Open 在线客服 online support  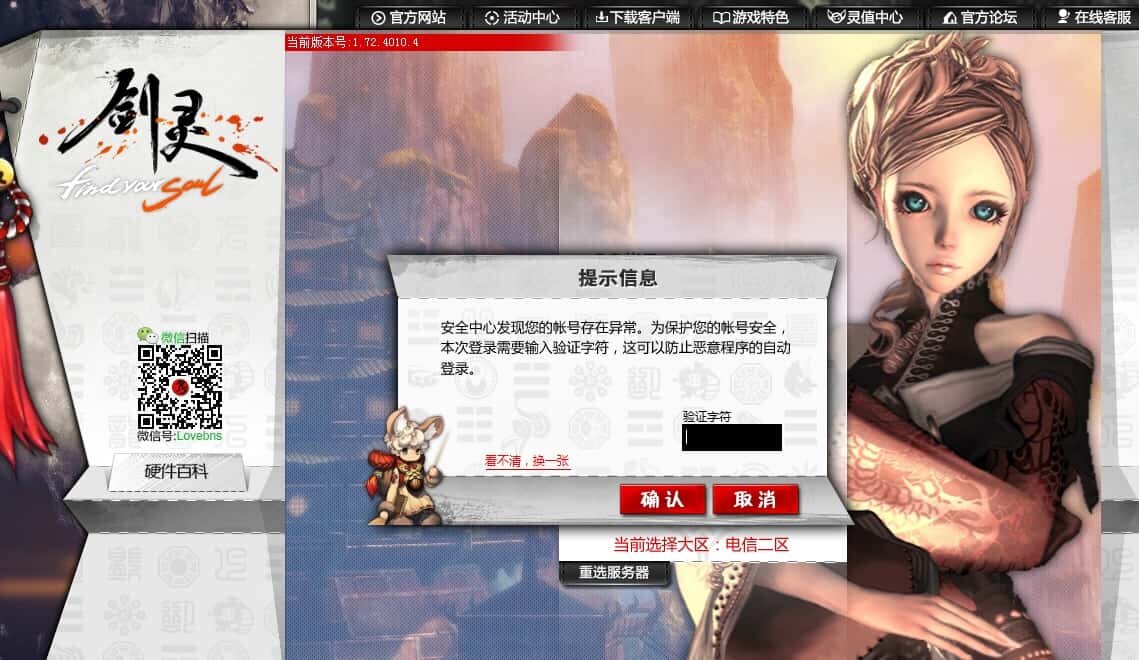pos(1103,17)
